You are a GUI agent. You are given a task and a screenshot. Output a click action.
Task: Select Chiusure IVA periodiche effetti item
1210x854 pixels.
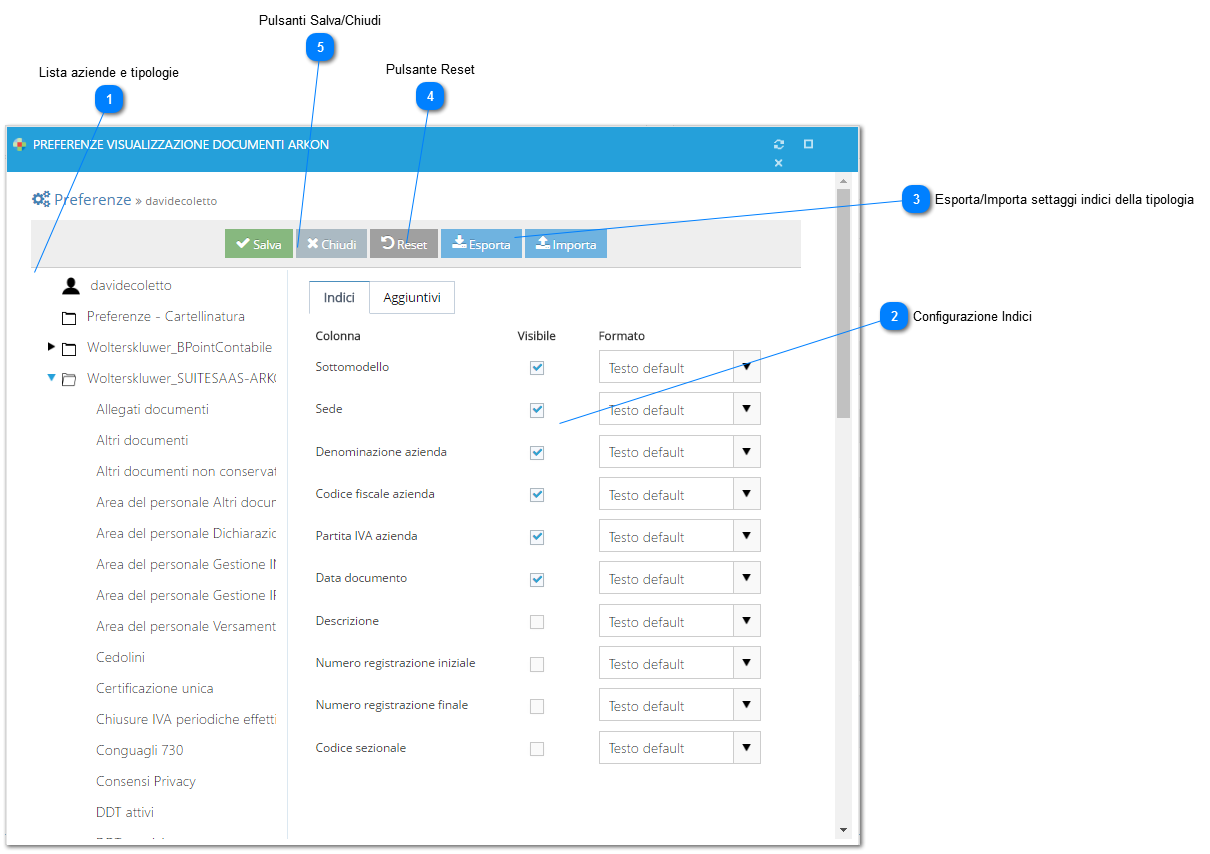(186, 720)
